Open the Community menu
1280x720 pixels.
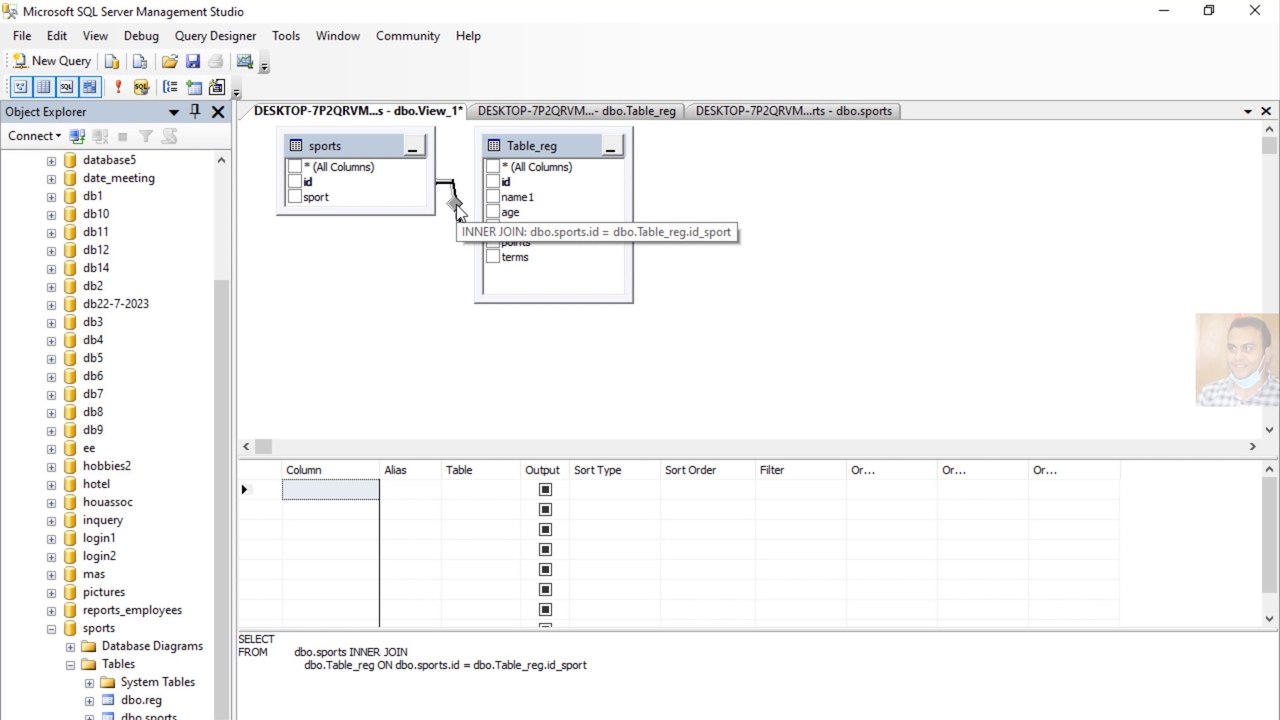point(408,36)
